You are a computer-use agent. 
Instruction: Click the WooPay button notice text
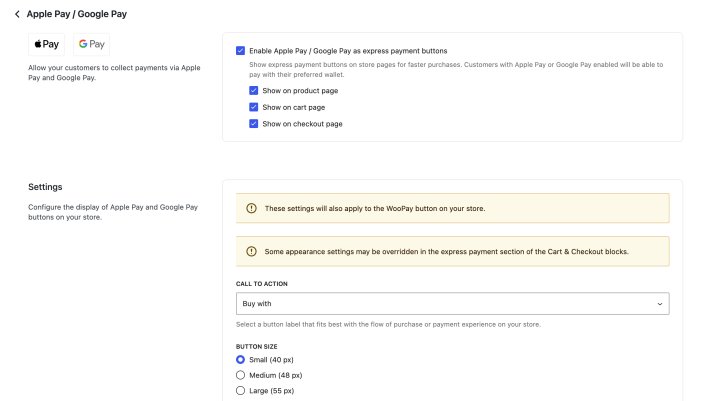(x=375, y=209)
